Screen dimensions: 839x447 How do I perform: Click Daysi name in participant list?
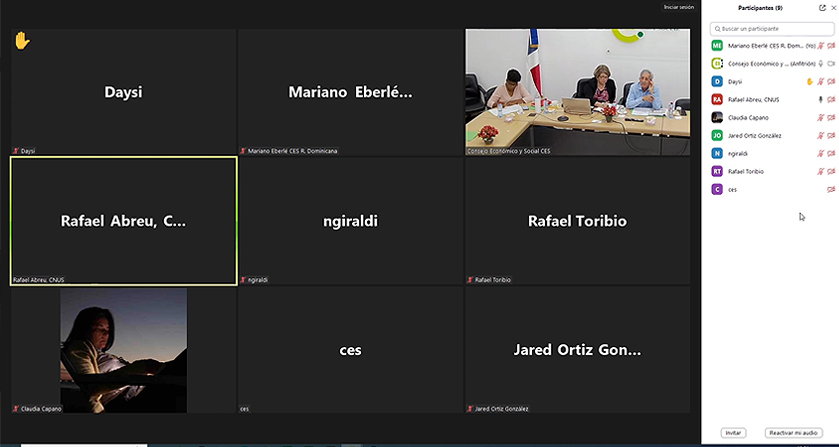tap(735, 81)
